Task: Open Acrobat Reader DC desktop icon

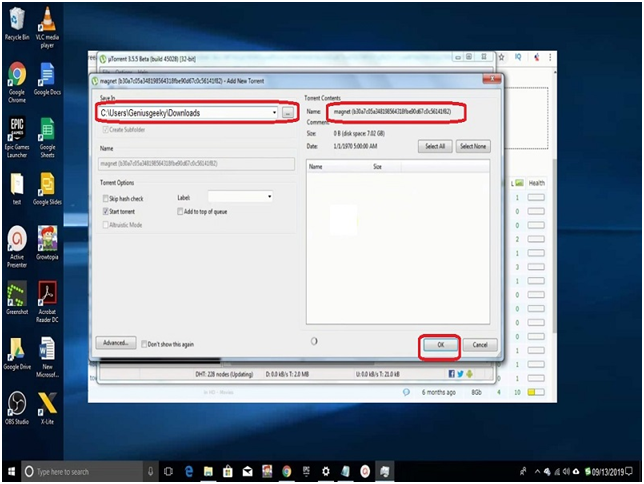Action: (47, 302)
